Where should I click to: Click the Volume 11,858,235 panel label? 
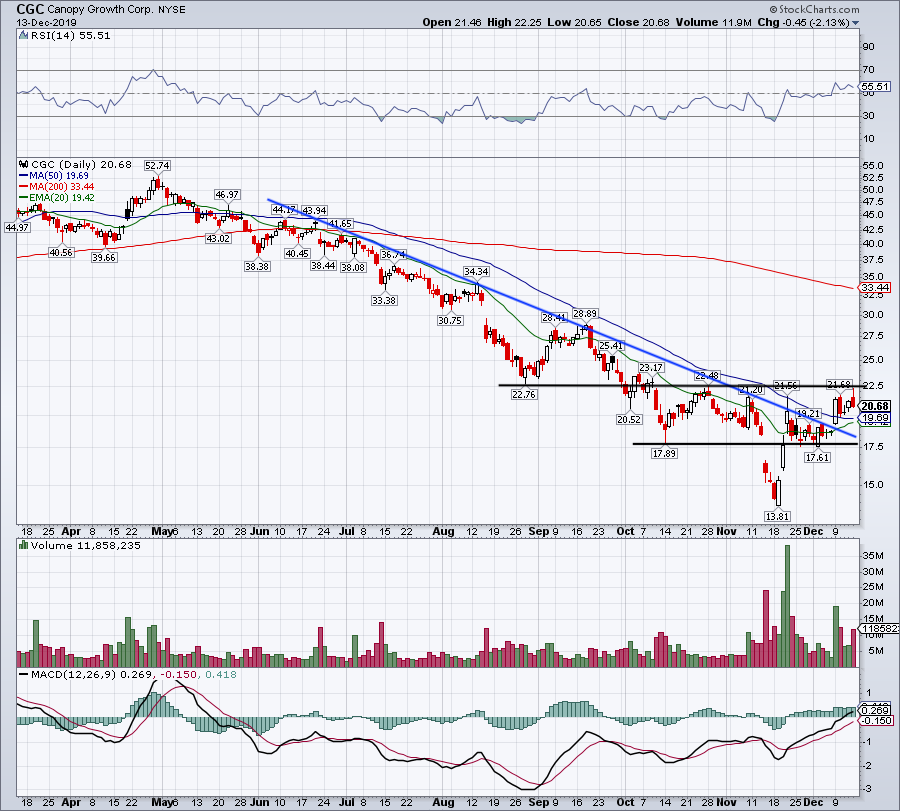86,546
